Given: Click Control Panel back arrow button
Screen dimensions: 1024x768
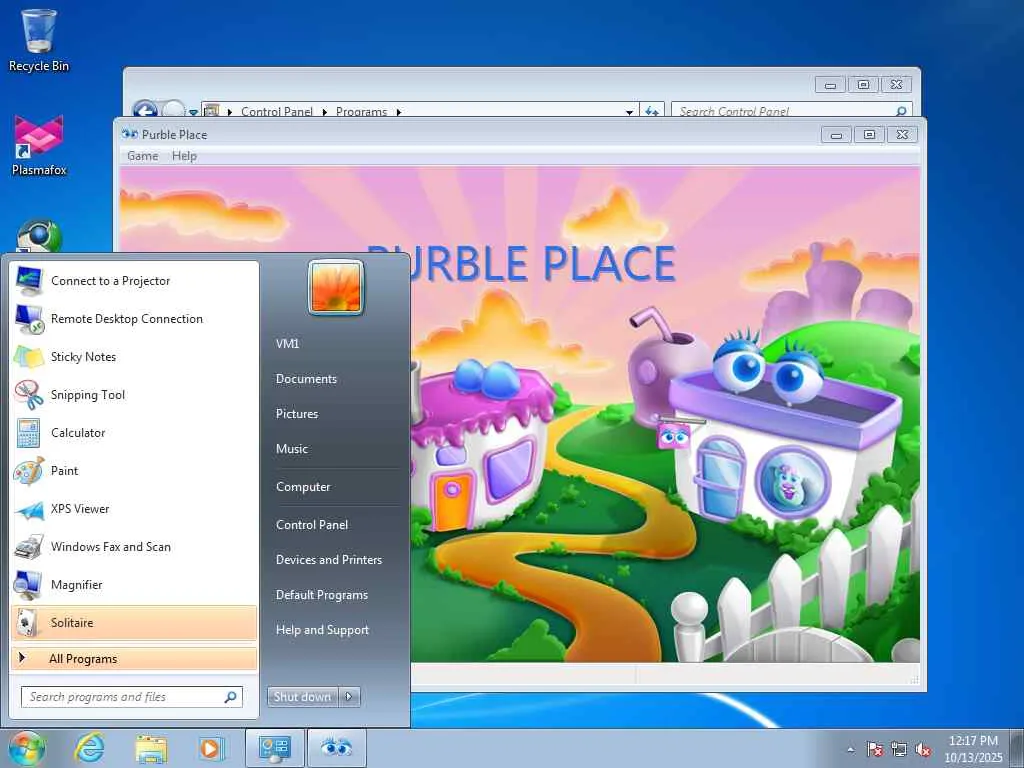Looking at the screenshot, I should pos(144,109).
